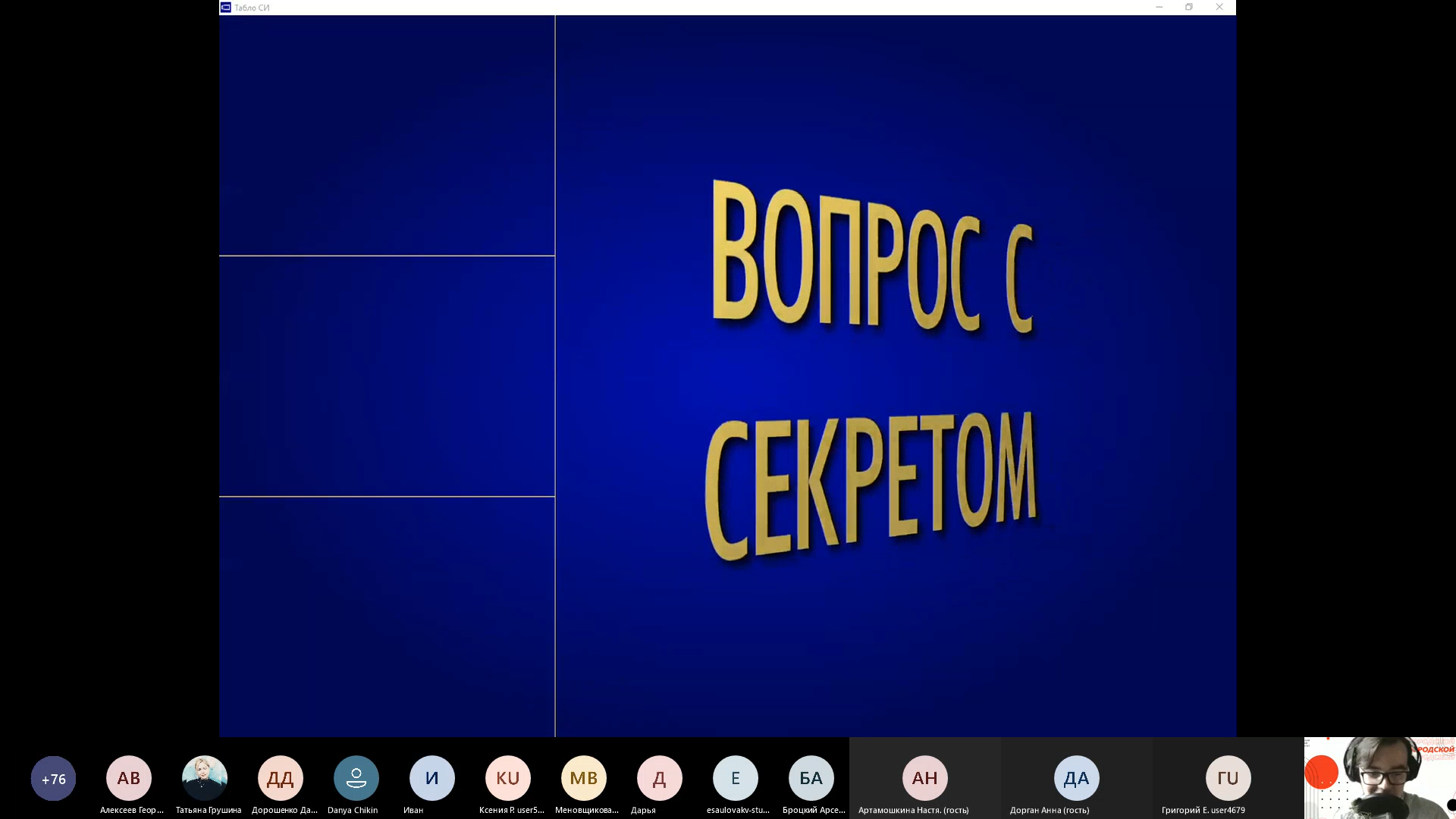Open the Е avatar of esaulovakv-stu
This screenshot has height=819, width=1456.
tap(736, 778)
